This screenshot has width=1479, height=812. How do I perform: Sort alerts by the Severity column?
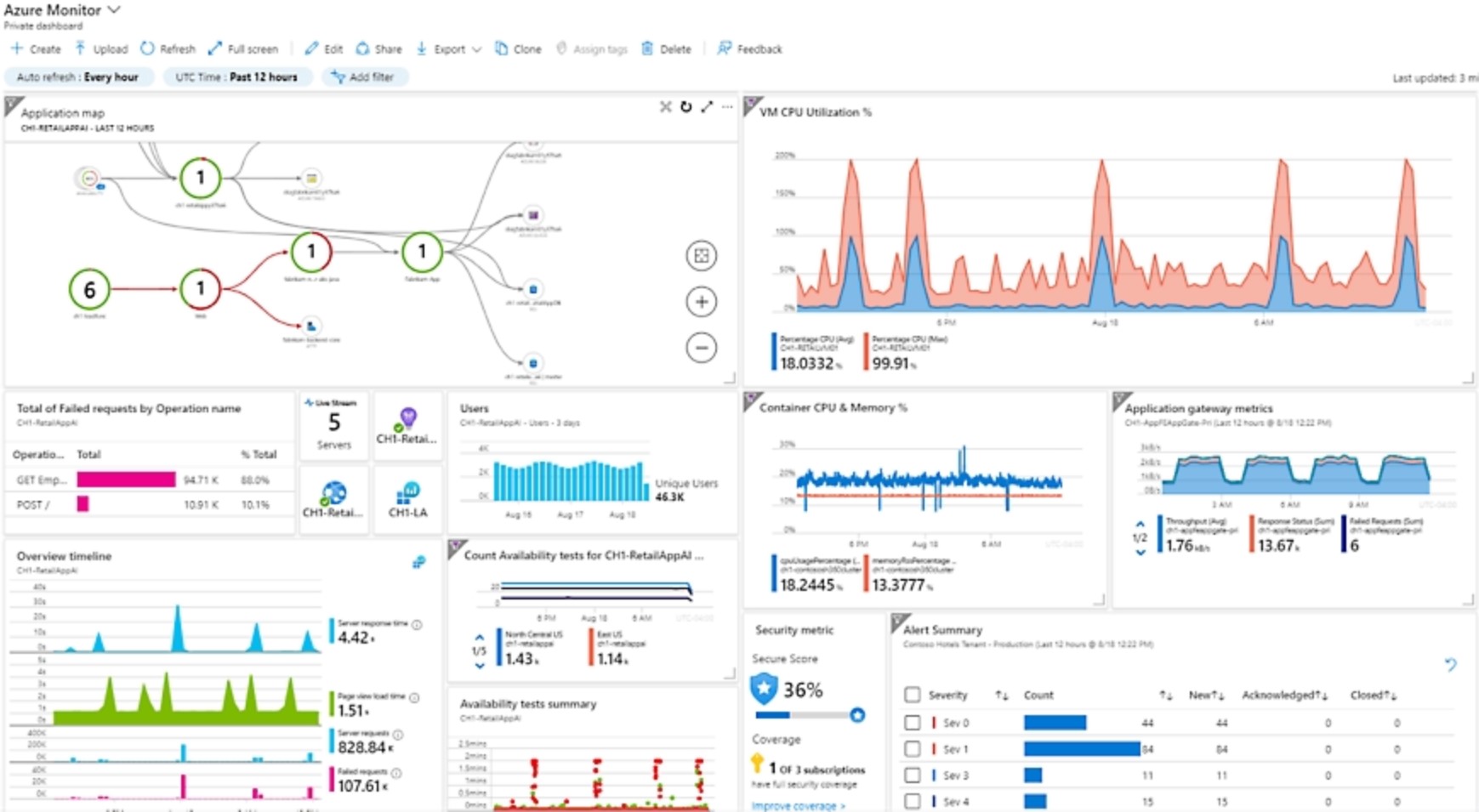[1001, 696]
